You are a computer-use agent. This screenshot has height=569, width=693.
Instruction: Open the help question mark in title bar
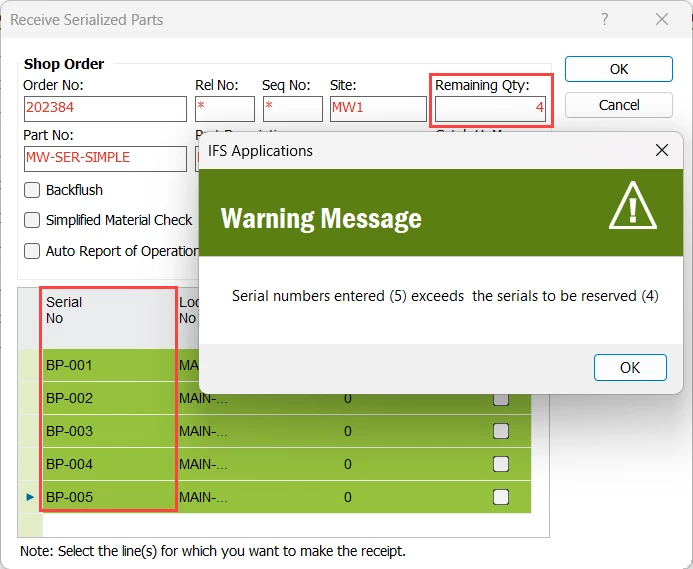point(604,19)
